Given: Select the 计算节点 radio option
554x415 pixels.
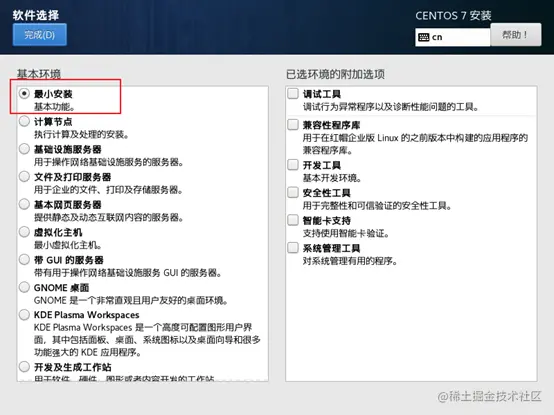Looking at the screenshot, I should [24, 121].
